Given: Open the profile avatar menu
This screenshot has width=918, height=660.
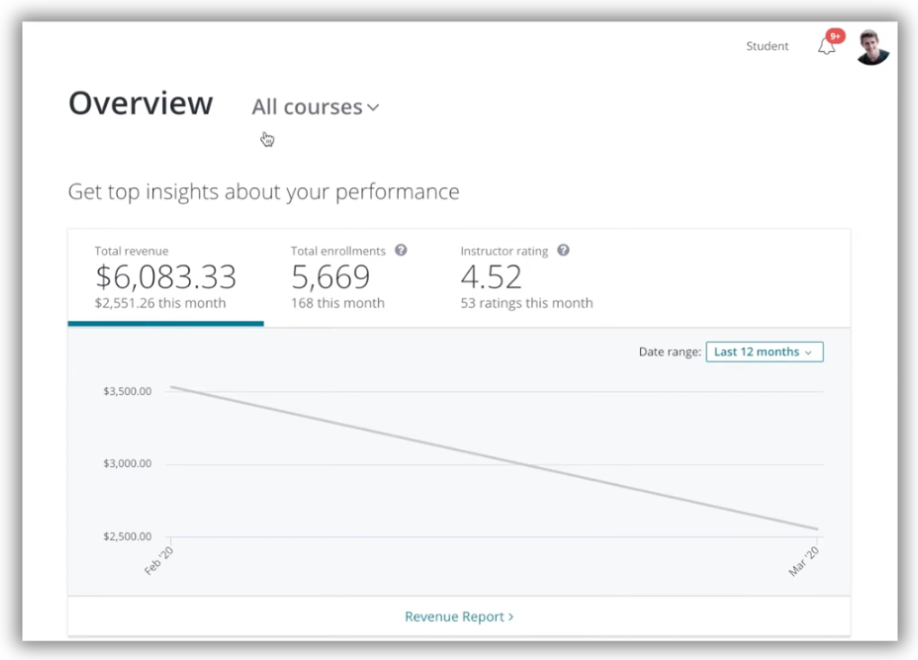Looking at the screenshot, I should pyautogui.click(x=872, y=47).
